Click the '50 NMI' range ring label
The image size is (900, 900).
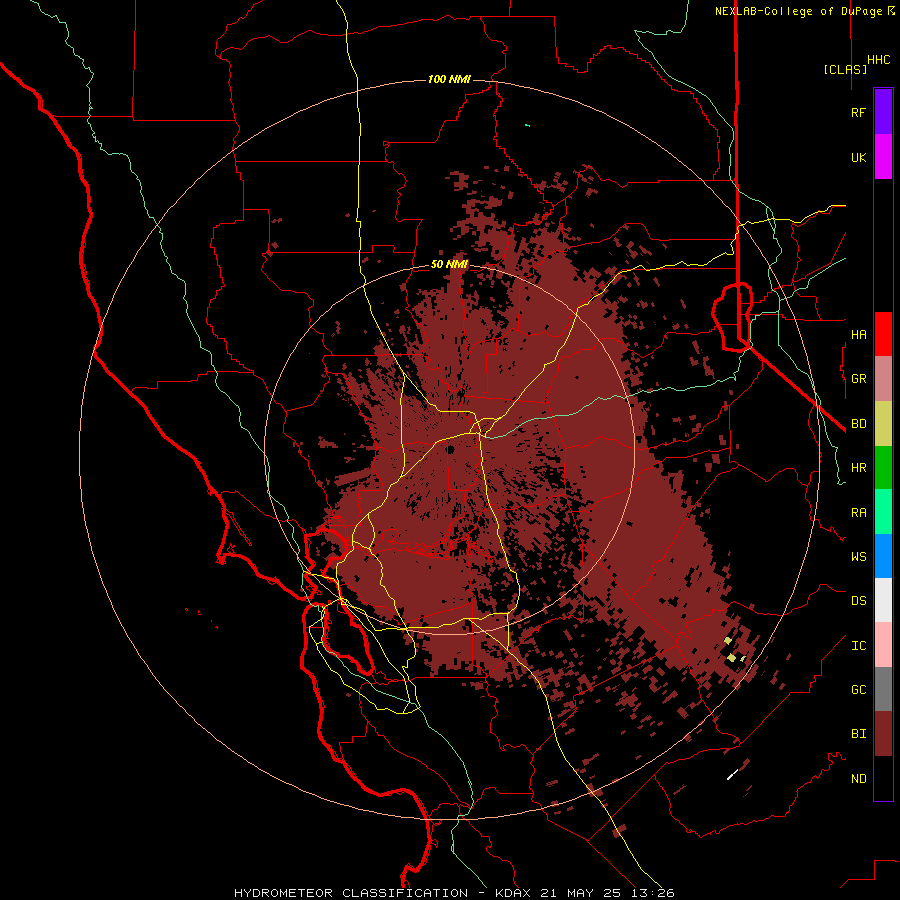449,264
